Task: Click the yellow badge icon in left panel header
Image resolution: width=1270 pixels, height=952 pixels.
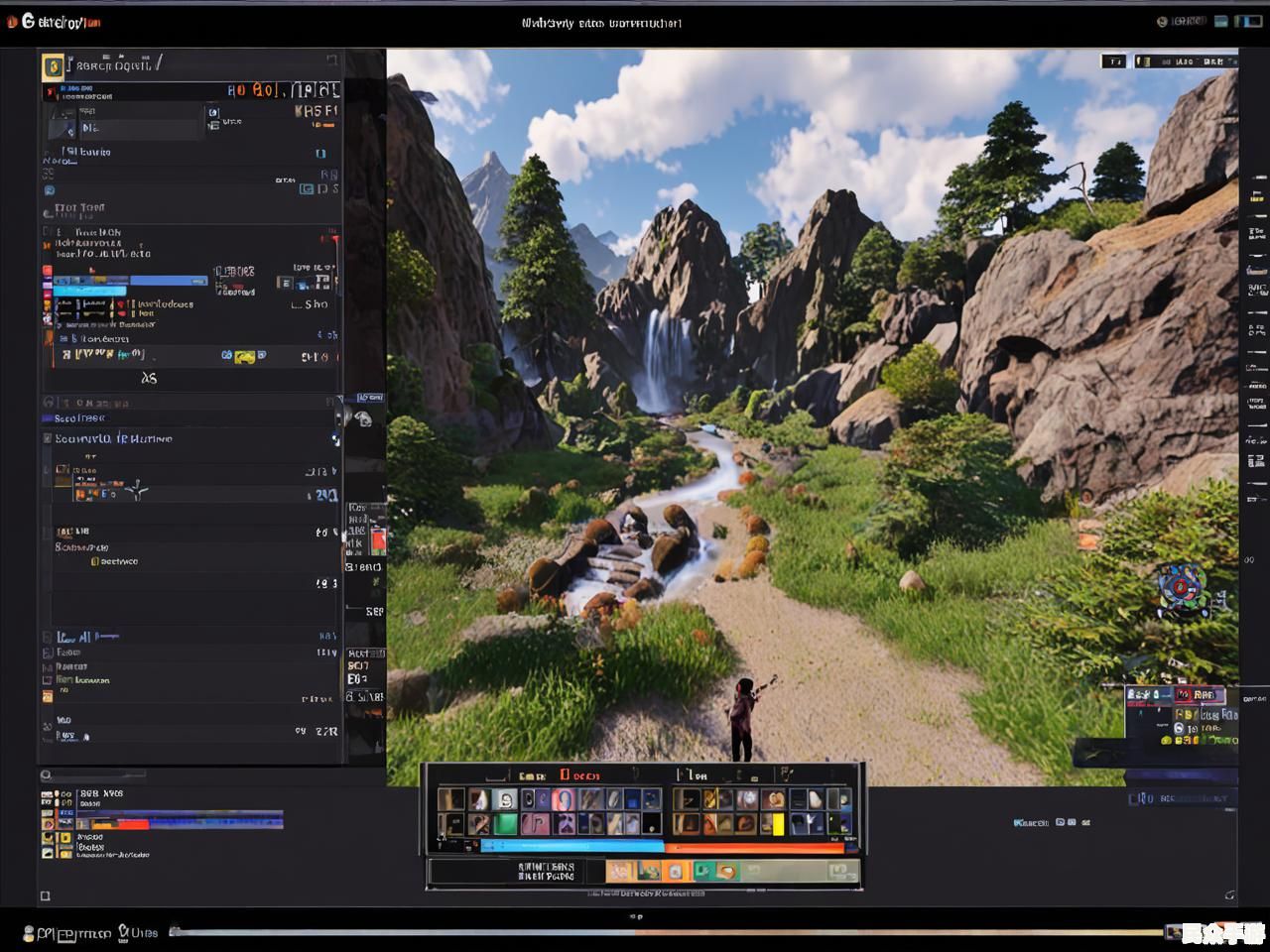Action: pyautogui.click(x=53, y=66)
